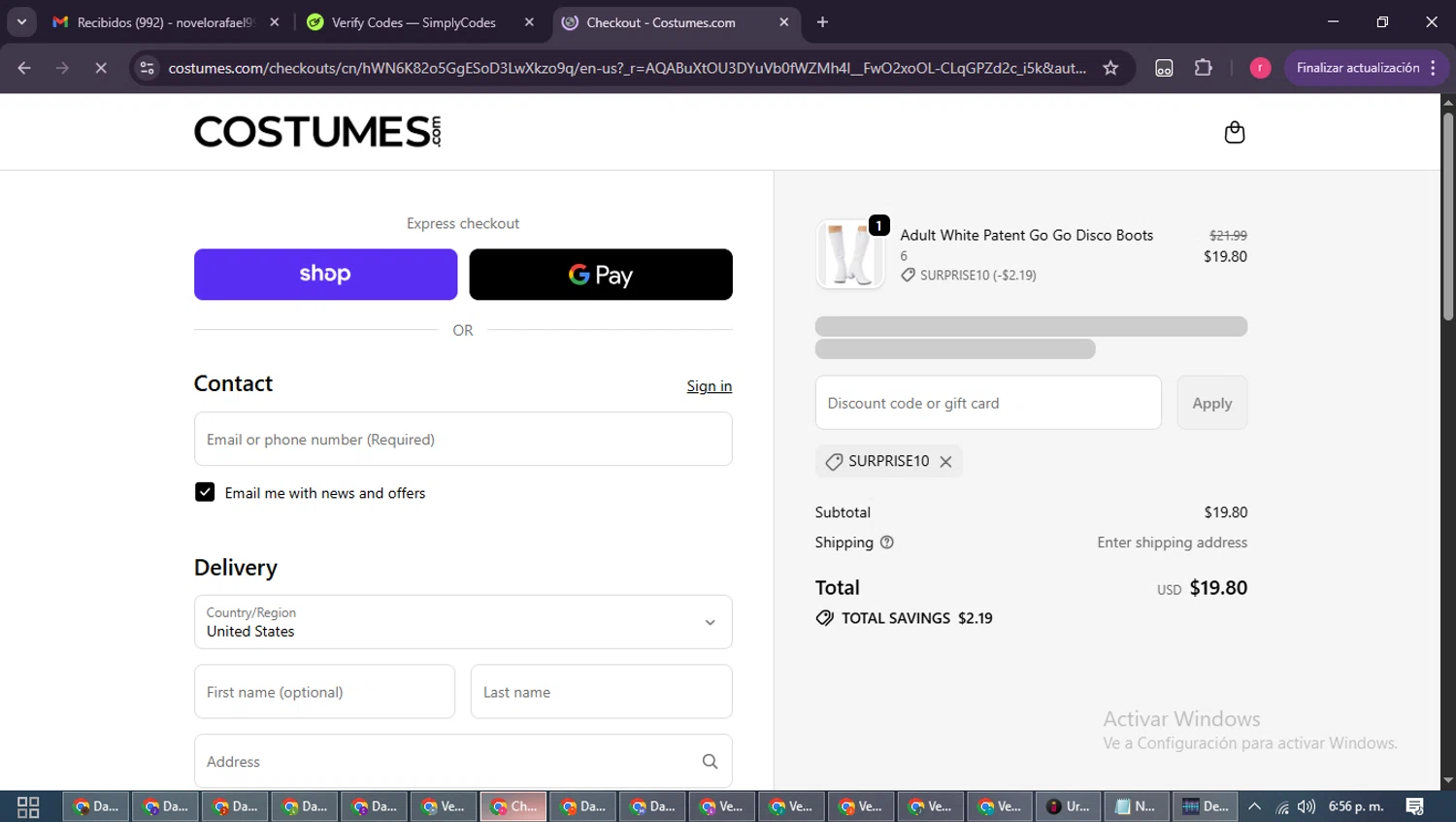Focus the Discount code or gift card field
This screenshot has height=822, width=1456.
[988, 403]
